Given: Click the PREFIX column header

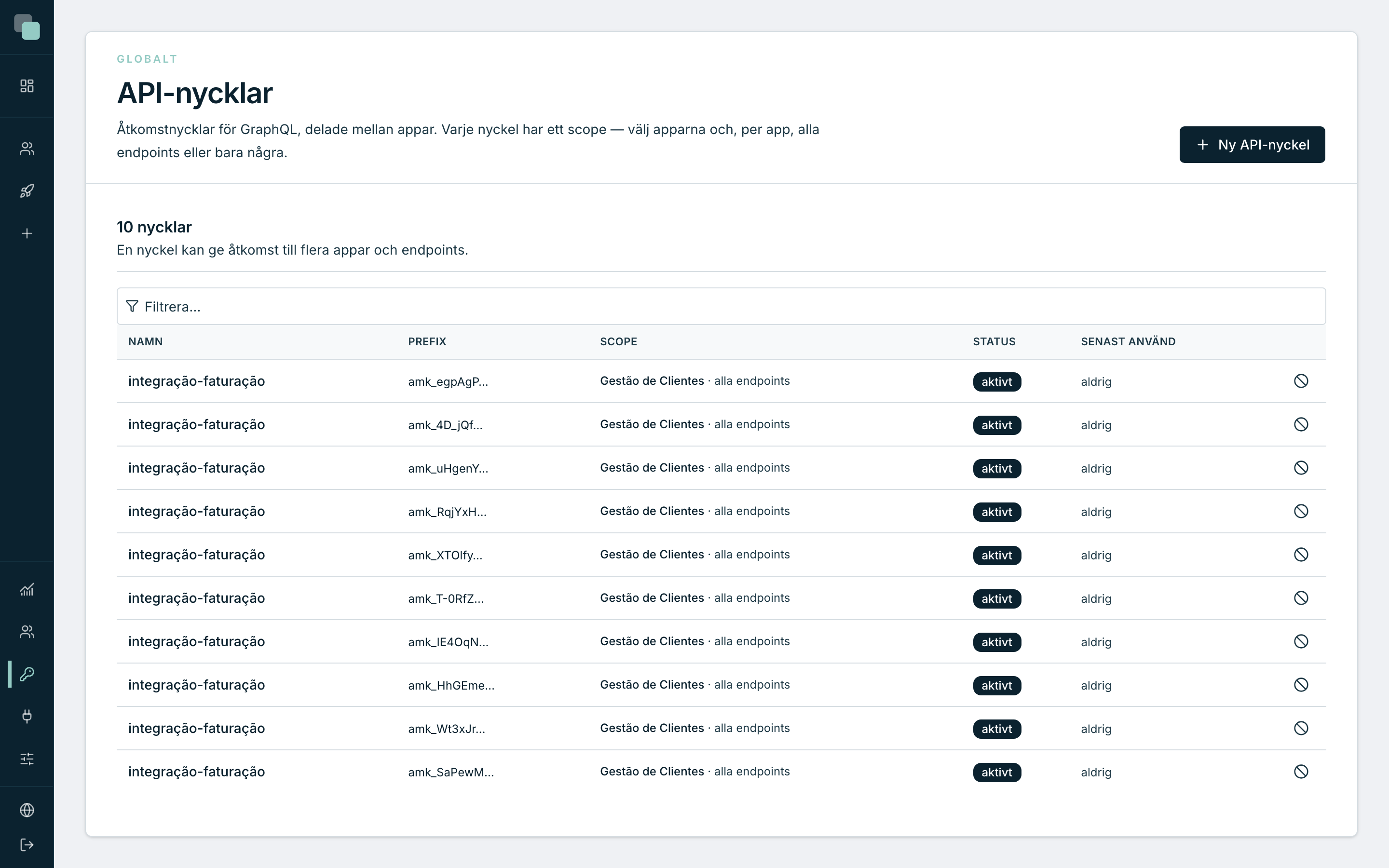Looking at the screenshot, I should tap(427, 341).
